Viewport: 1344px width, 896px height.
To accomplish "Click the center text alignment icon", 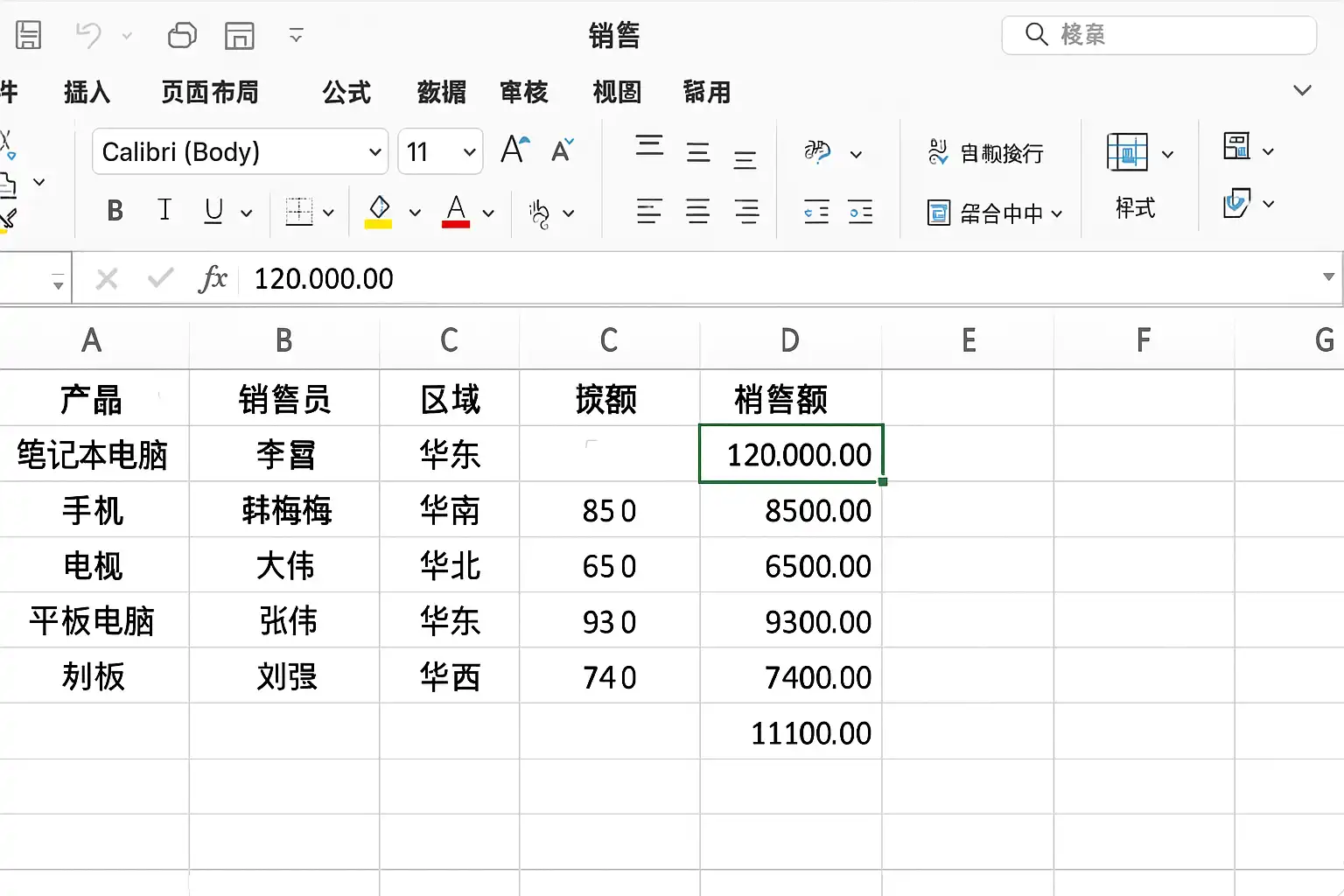I will point(697,212).
